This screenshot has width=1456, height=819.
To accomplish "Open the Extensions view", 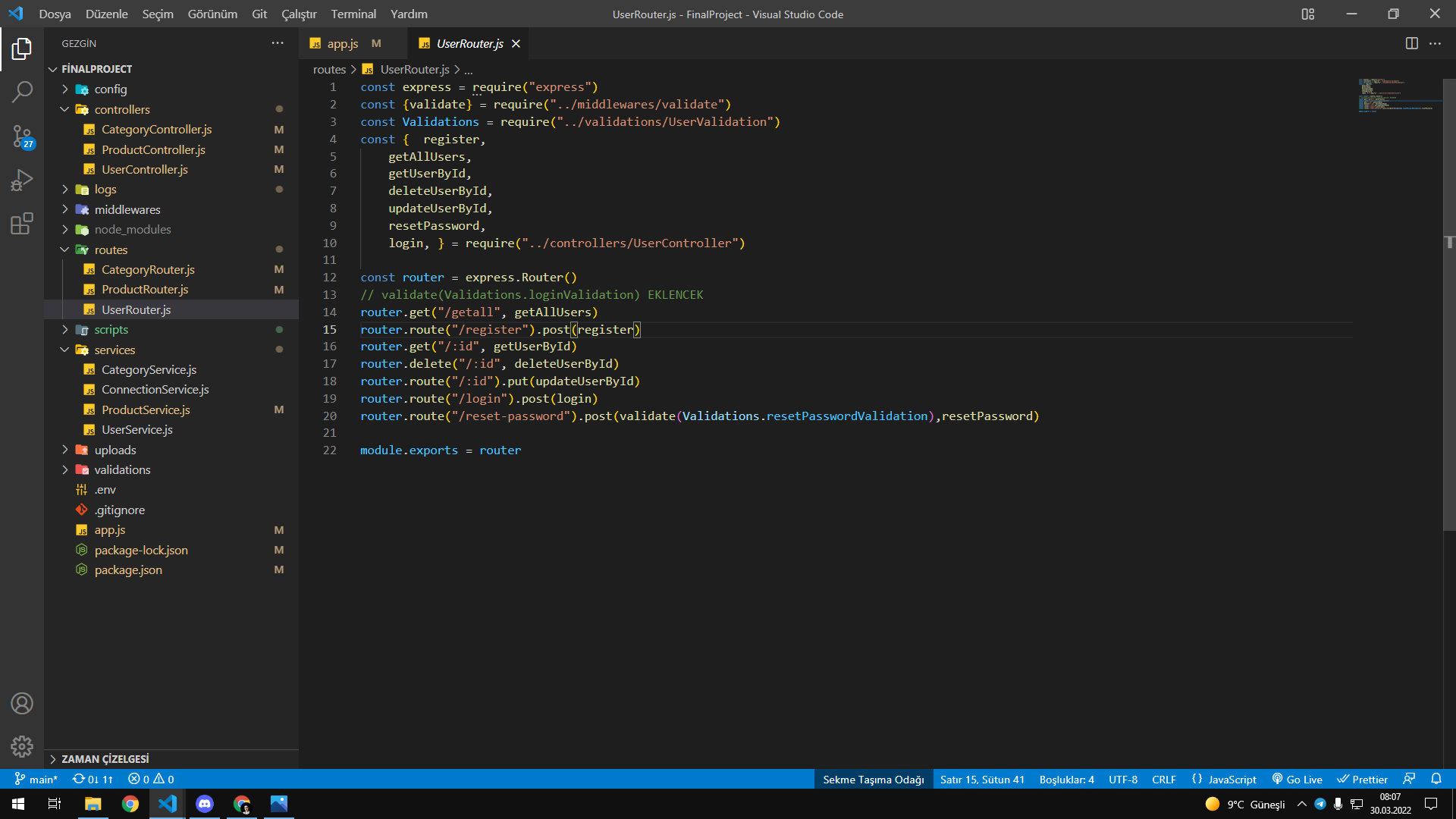I will [22, 224].
